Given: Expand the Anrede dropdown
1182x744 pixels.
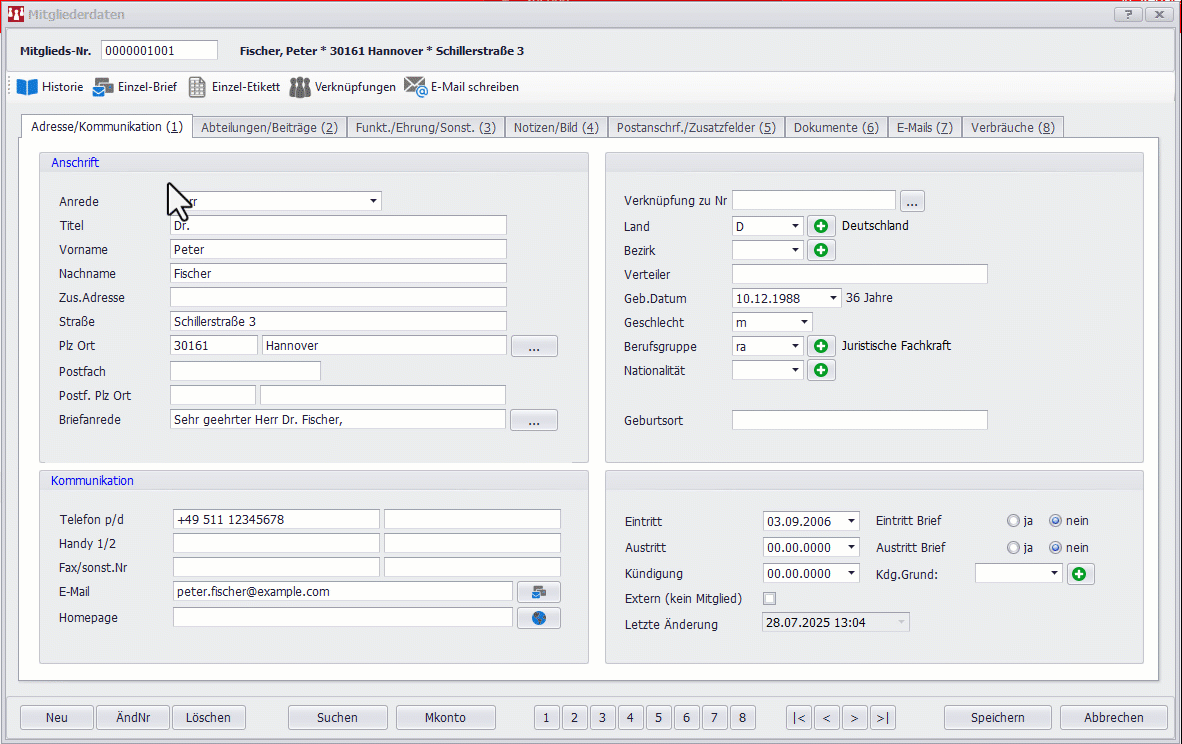Looking at the screenshot, I should click(373, 201).
